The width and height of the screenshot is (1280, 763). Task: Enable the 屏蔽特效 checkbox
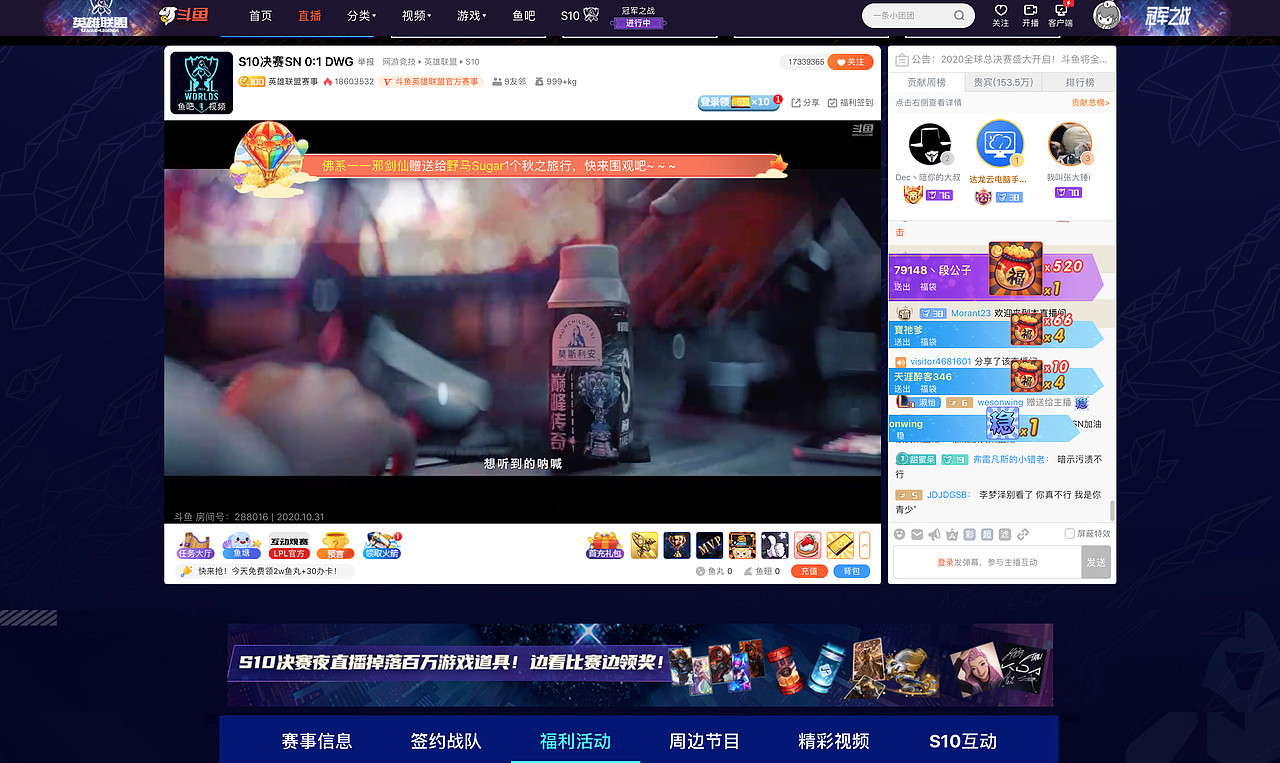click(x=1070, y=534)
